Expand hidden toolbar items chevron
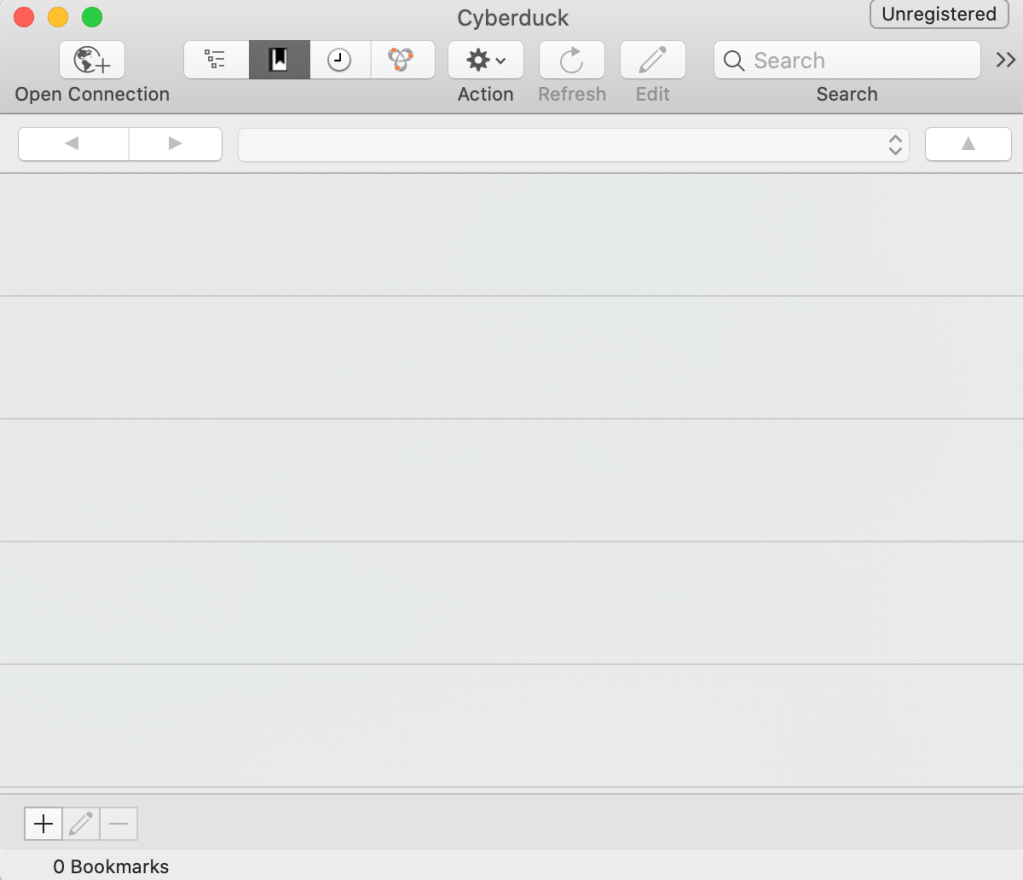 1005,60
